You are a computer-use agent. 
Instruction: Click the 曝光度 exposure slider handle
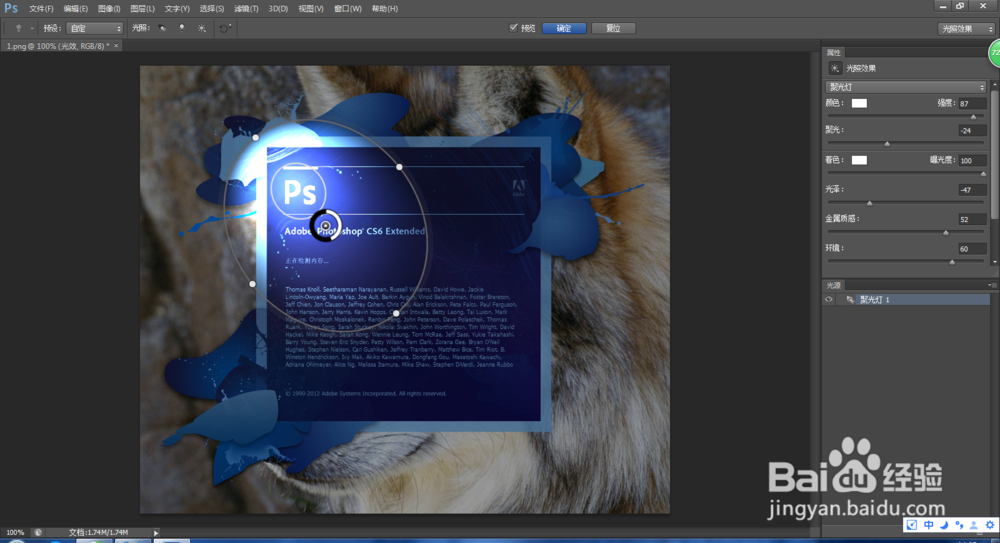pos(983,174)
